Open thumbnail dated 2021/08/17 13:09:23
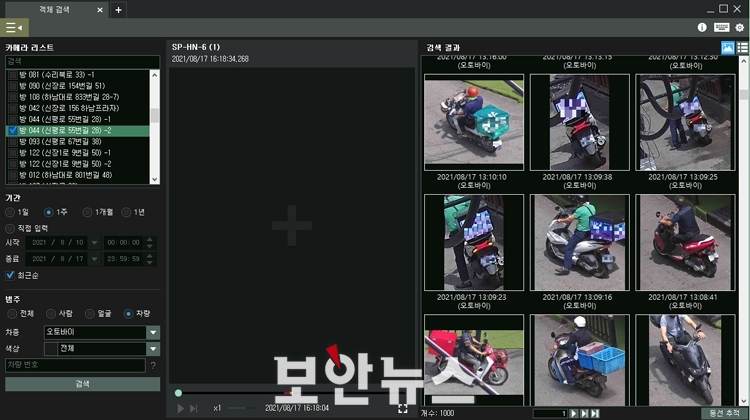The height and width of the screenshot is (420, 750). (474, 242)
